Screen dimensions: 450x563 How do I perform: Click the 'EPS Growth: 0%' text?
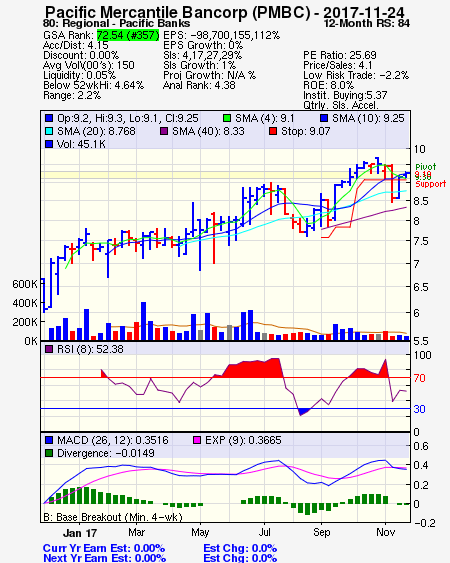tap(203, 45)
